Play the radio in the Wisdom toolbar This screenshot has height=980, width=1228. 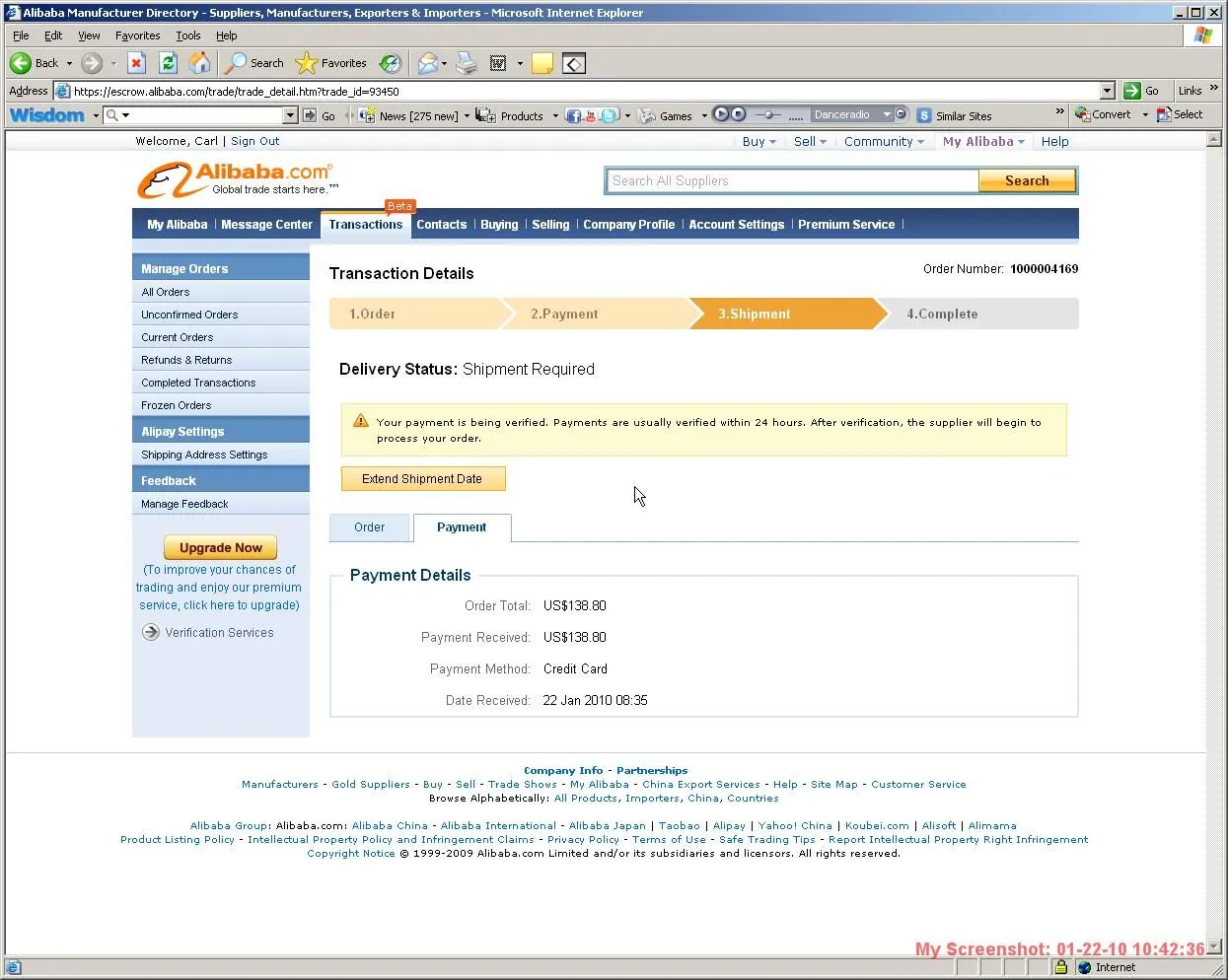(x=721, y=114)
